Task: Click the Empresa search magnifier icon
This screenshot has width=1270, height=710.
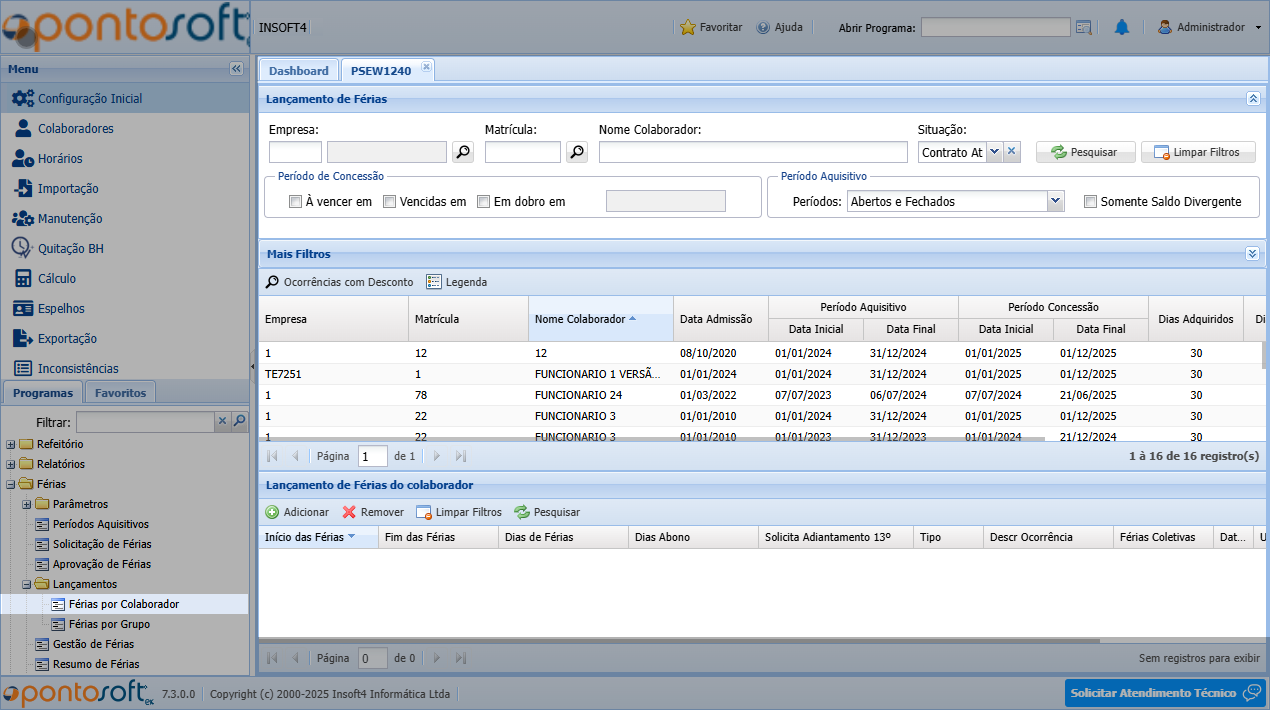Action: click(463, 152)
